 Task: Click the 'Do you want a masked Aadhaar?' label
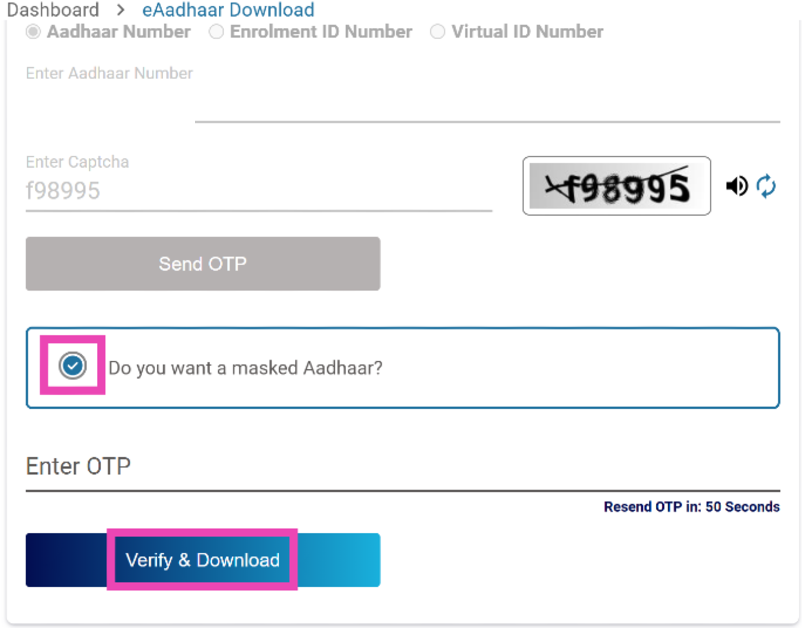[245, 368]
